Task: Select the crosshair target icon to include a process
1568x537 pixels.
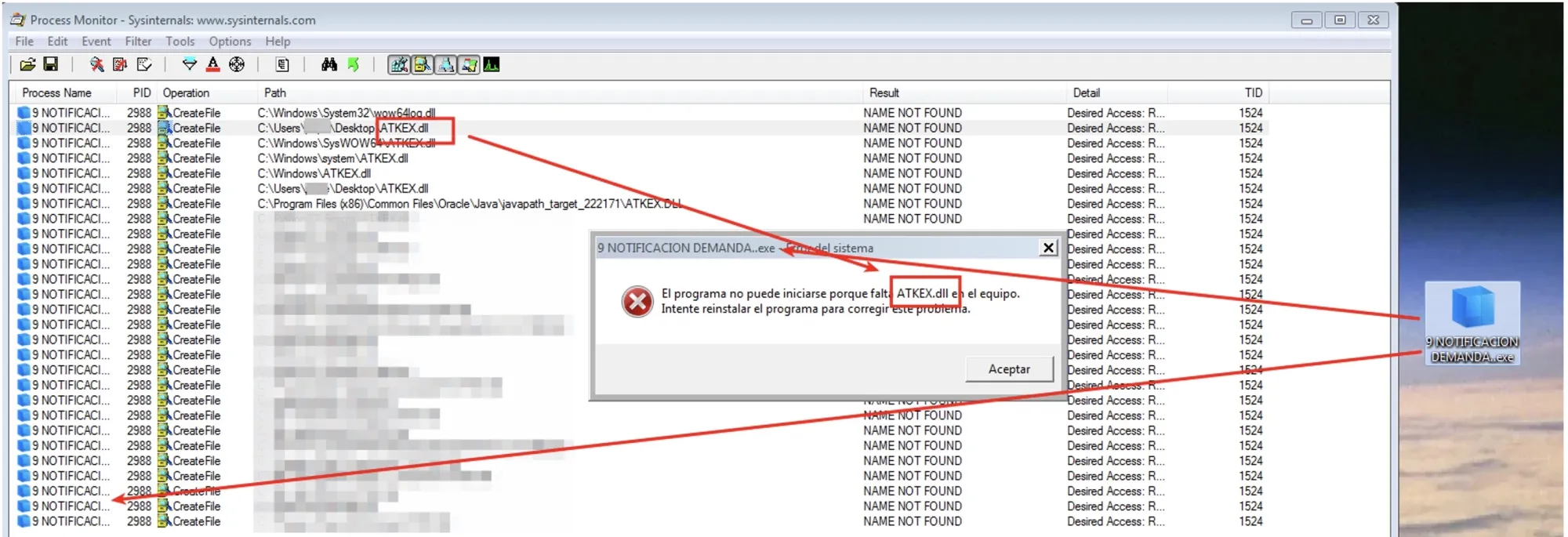Action: click(237, 64)
